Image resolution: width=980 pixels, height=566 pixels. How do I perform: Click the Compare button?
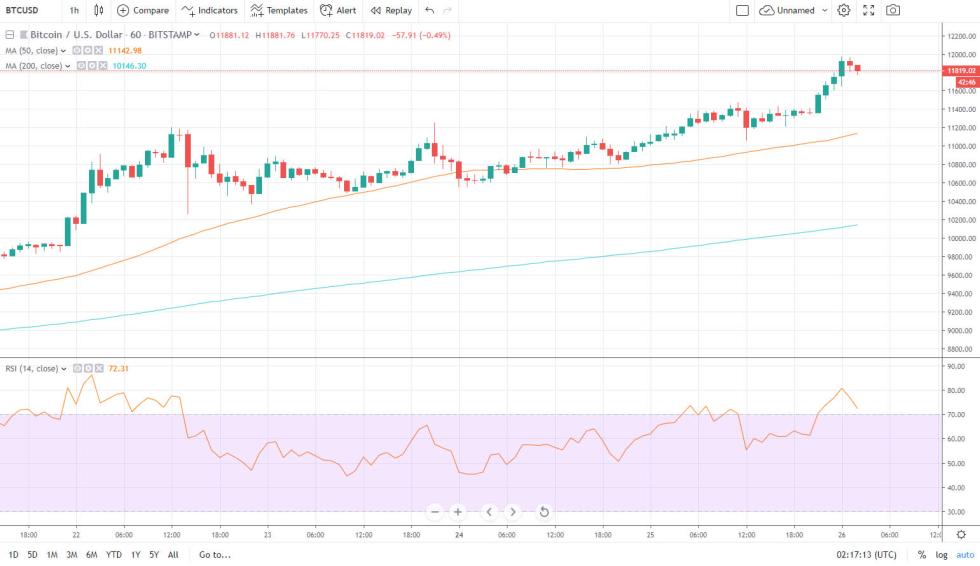[143, 10]
